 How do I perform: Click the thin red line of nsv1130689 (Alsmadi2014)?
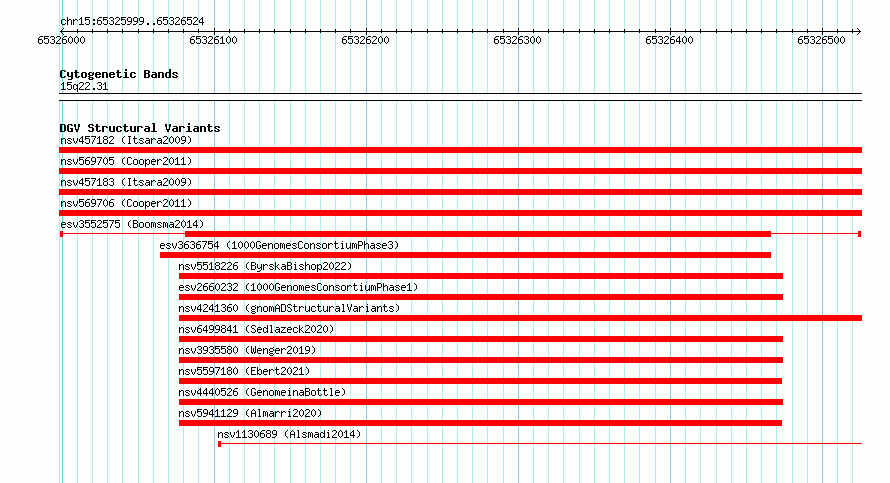coord(540,444)
